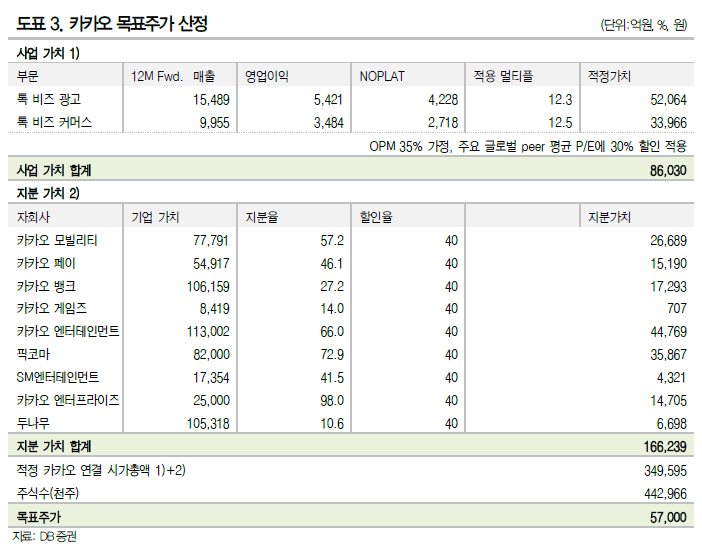The height and width of the screenshot is (552, 702).
Task: Select the '톡 비즈 광고' row label
Action: click(x=49, y=99)
